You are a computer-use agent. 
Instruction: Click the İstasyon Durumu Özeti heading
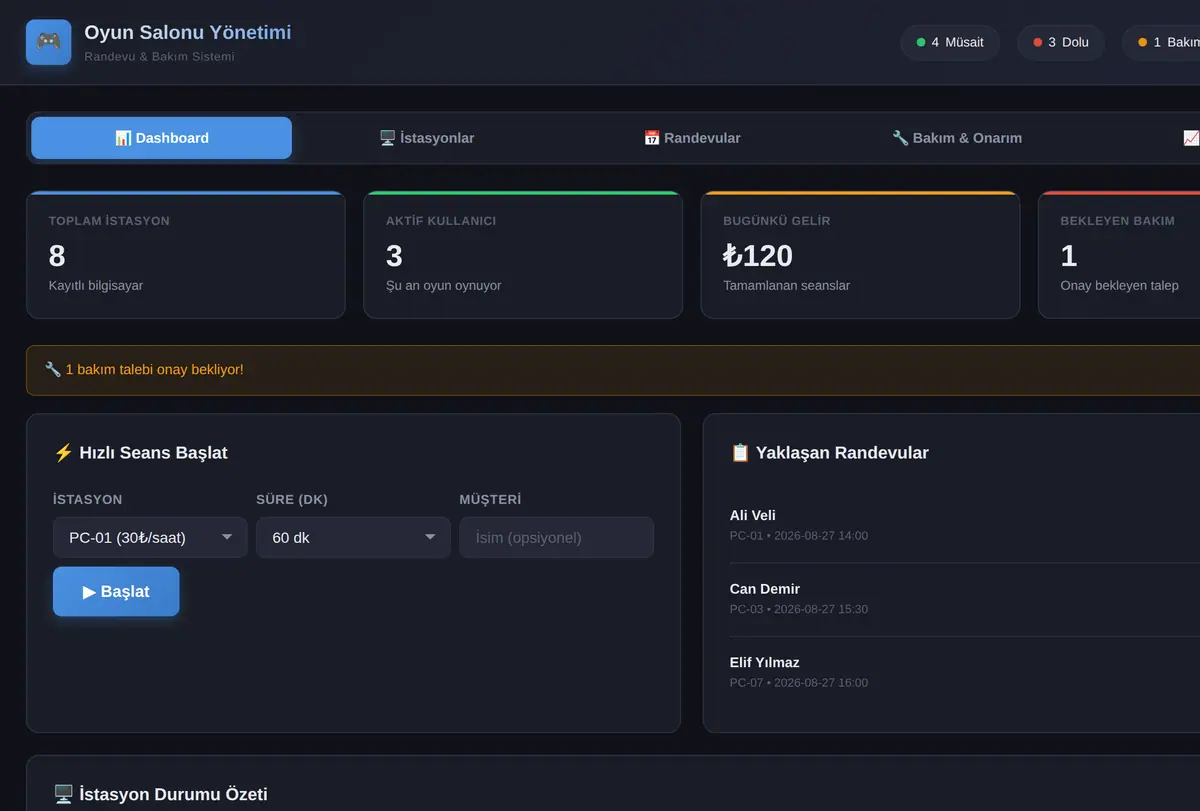click(x=160, y=795)
